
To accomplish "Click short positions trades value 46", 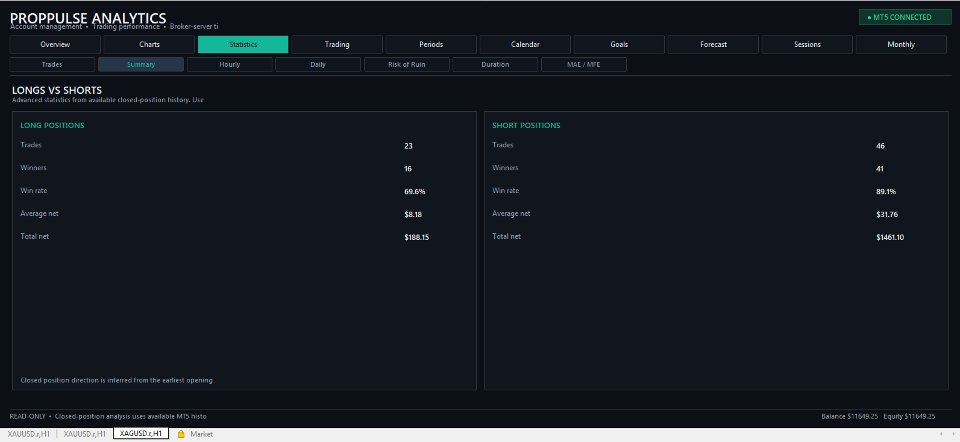I will [x=880, y=146].
